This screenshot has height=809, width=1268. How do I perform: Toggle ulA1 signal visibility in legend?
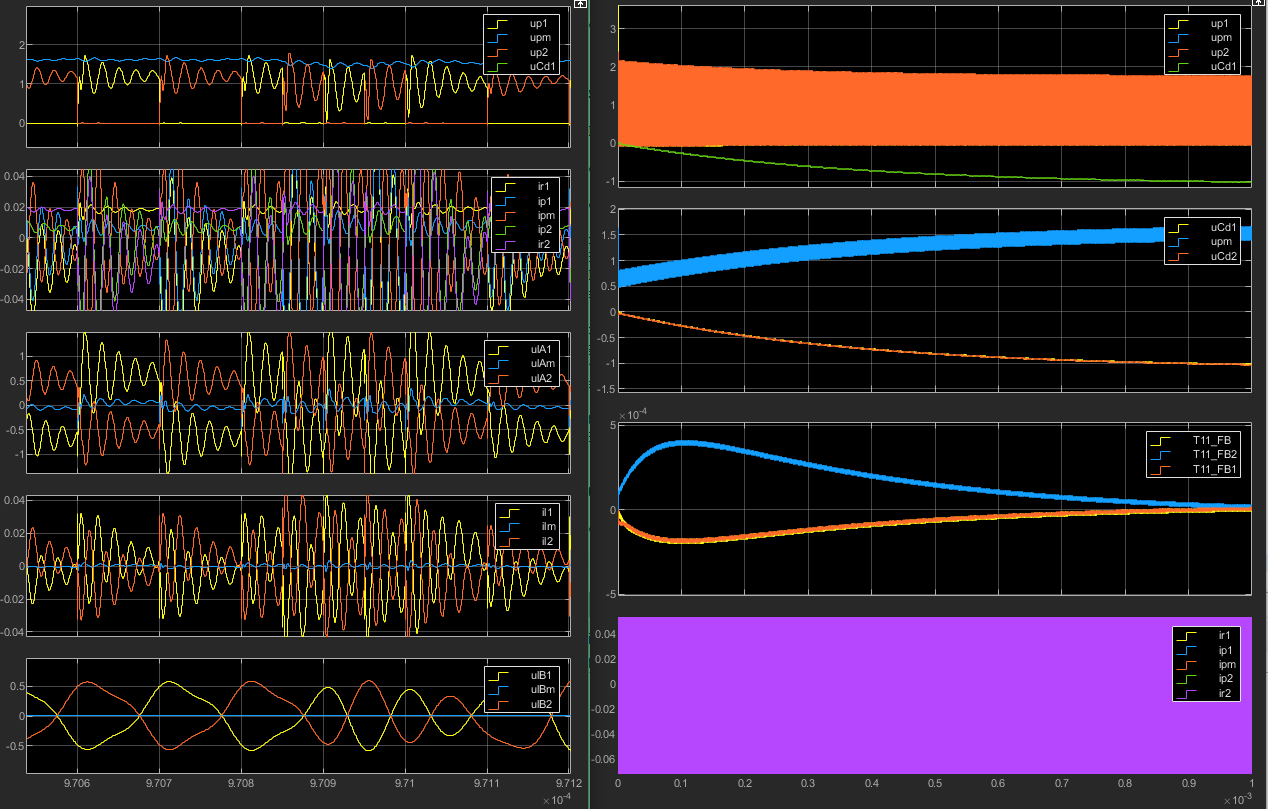543,349
